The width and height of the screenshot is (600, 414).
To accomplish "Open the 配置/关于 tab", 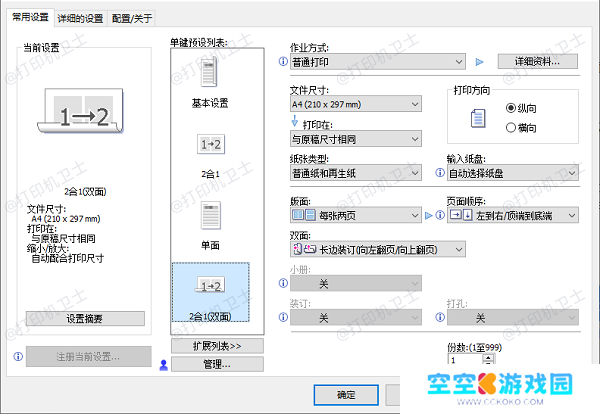I will tap(134, 18).
